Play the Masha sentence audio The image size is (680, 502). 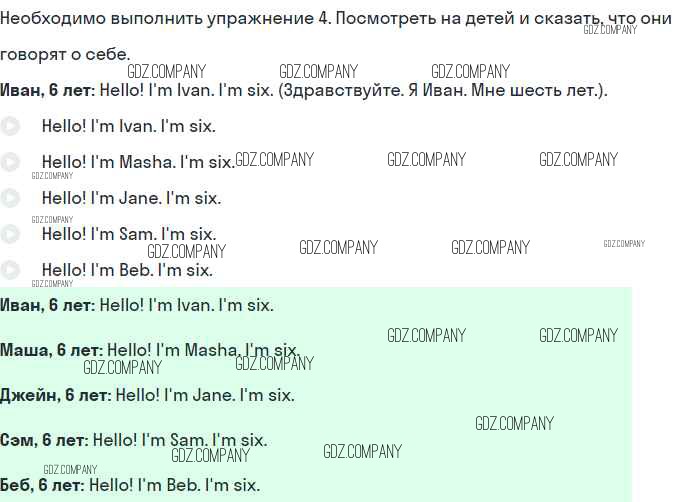10,162
